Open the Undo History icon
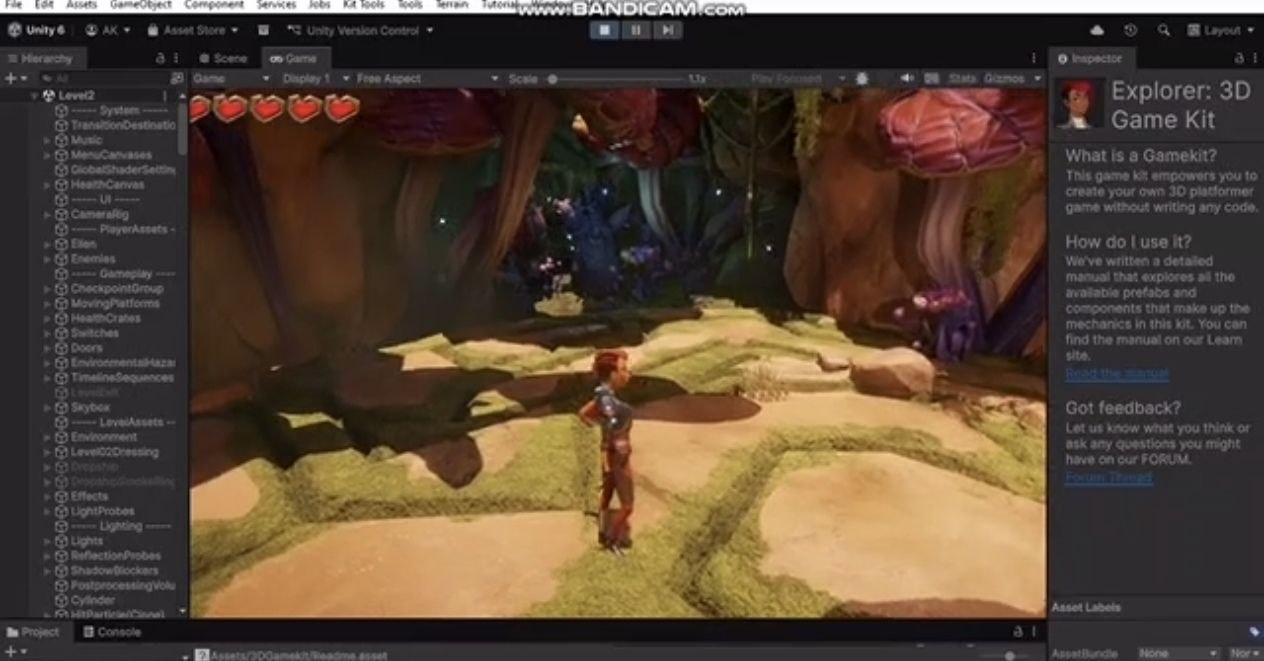Screen dimensions: 1264x661 1130,30
